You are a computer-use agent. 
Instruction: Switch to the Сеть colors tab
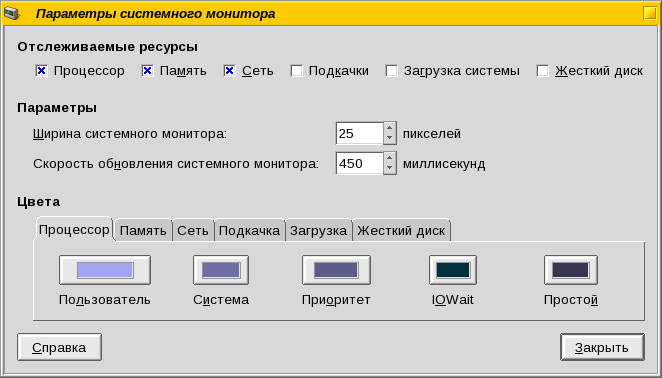[x=193, y=231]
